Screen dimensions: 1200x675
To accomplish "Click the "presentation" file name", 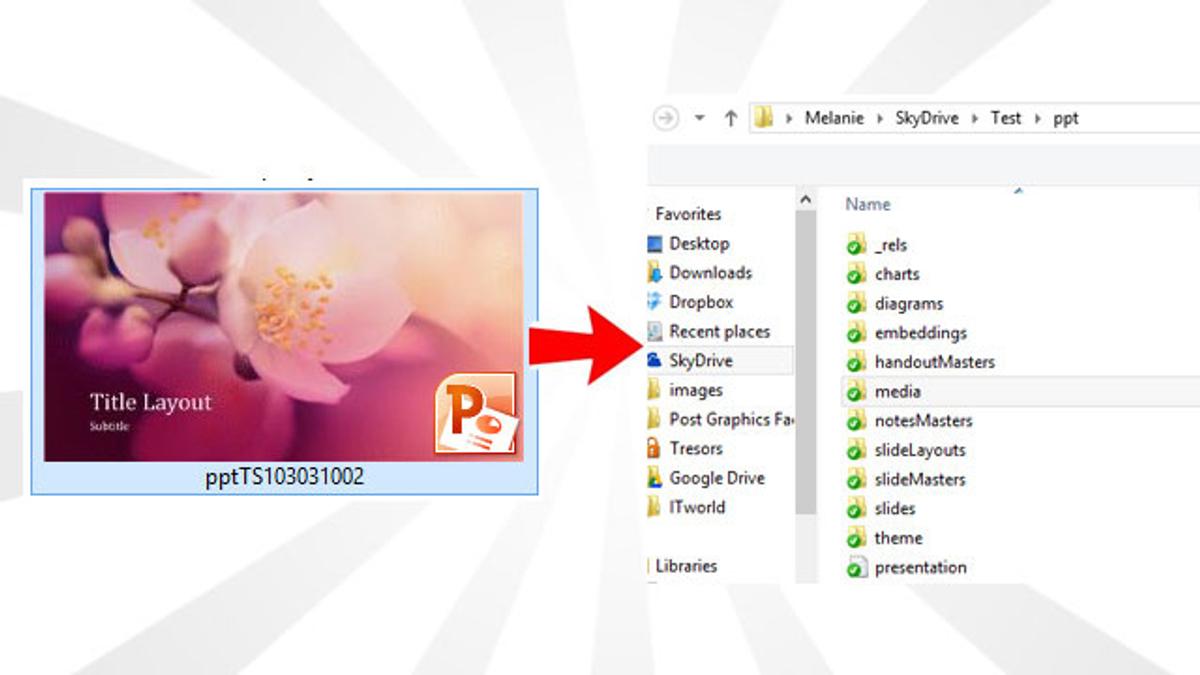I will (x=921, y=568).
